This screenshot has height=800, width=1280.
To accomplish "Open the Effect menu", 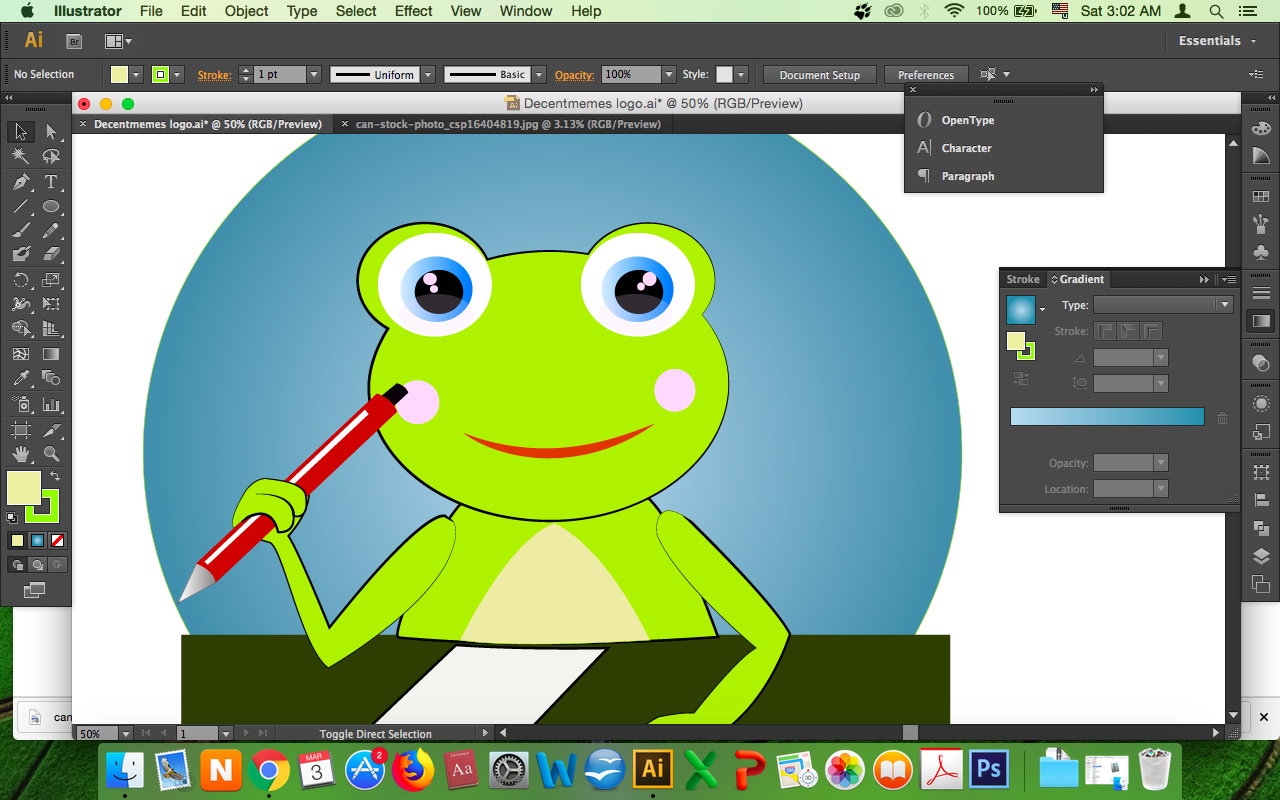I will pos(414,11).
